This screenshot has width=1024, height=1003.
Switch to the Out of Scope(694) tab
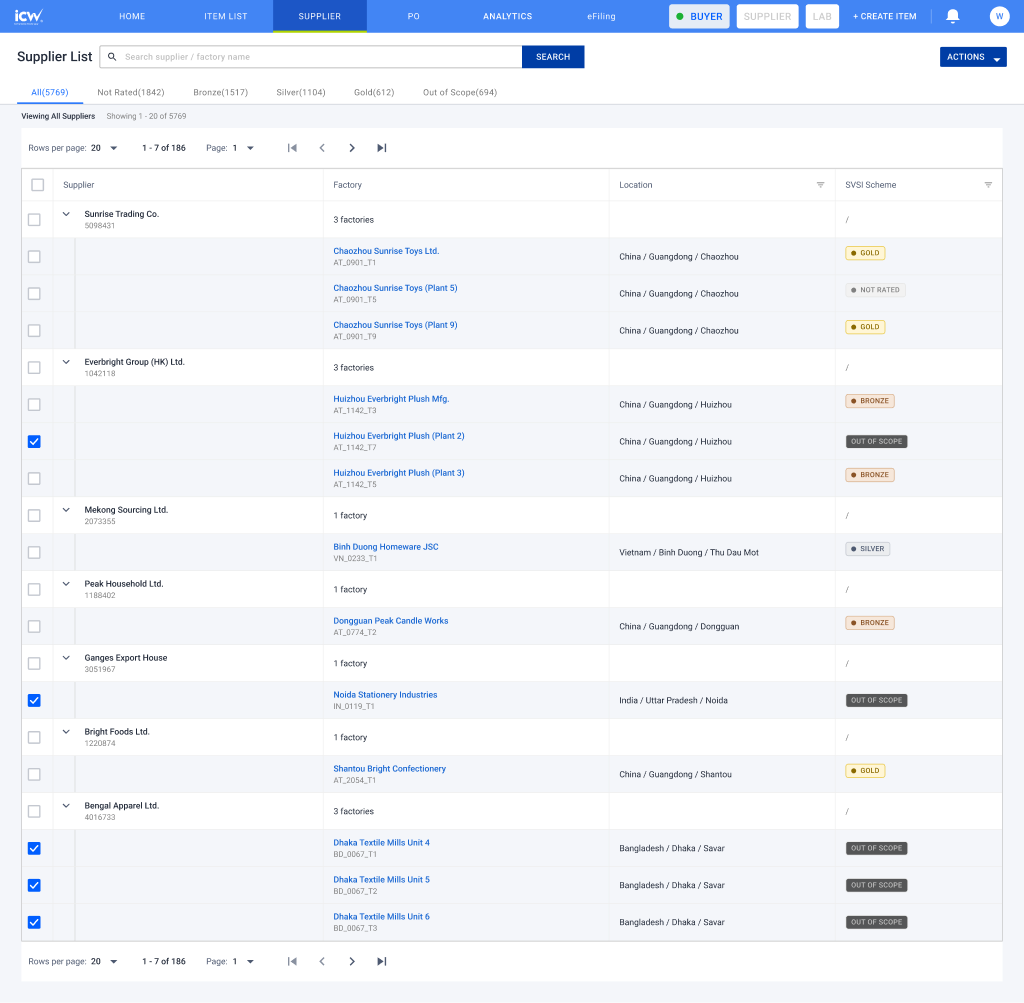point(460,92)
